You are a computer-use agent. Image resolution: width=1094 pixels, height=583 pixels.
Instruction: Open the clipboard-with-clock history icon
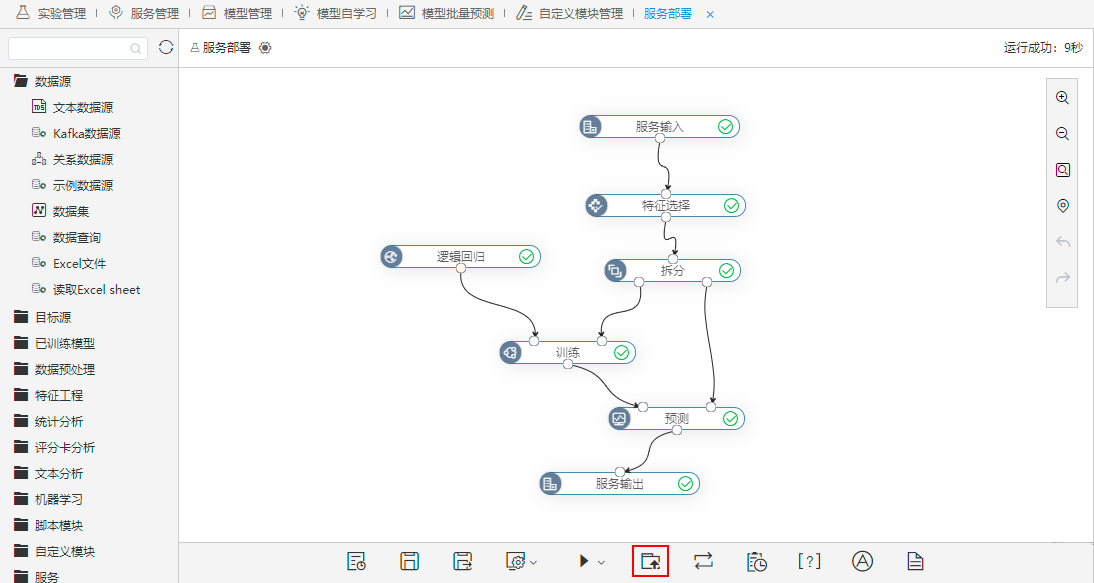756,561
